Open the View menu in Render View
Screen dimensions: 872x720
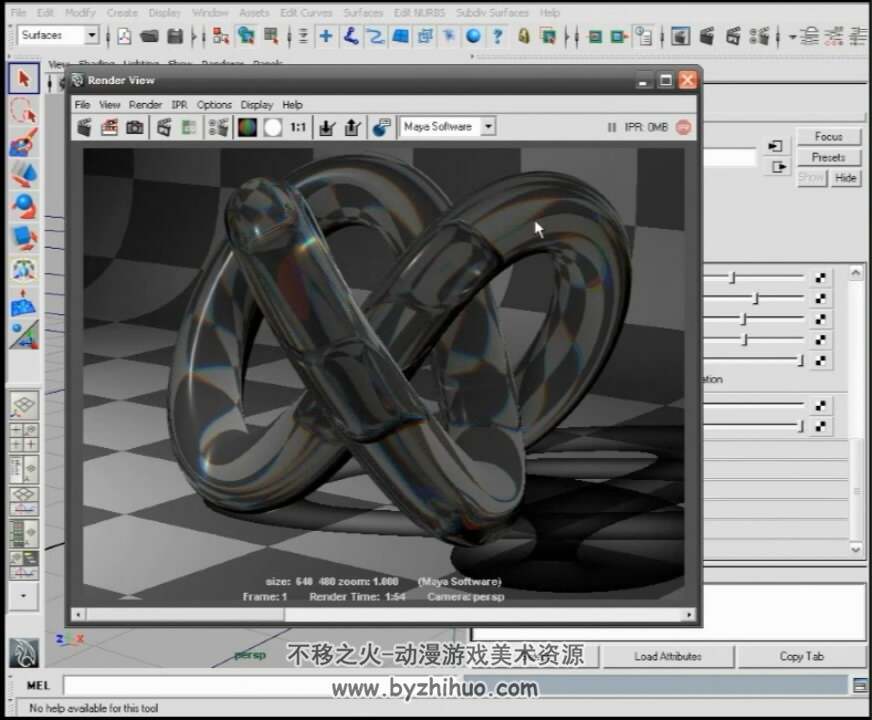110,105
